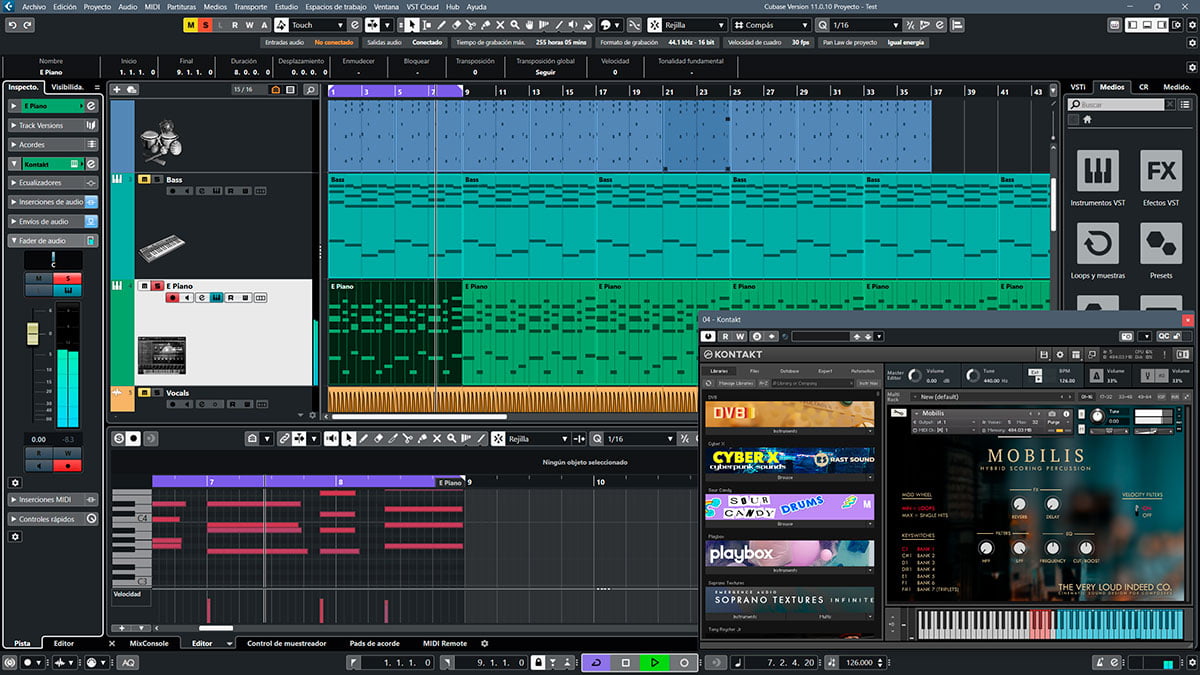Screen dimensions: 1200x675
Task: Toggle global Solo S button in top toolbar
Action: pos(205,25)
